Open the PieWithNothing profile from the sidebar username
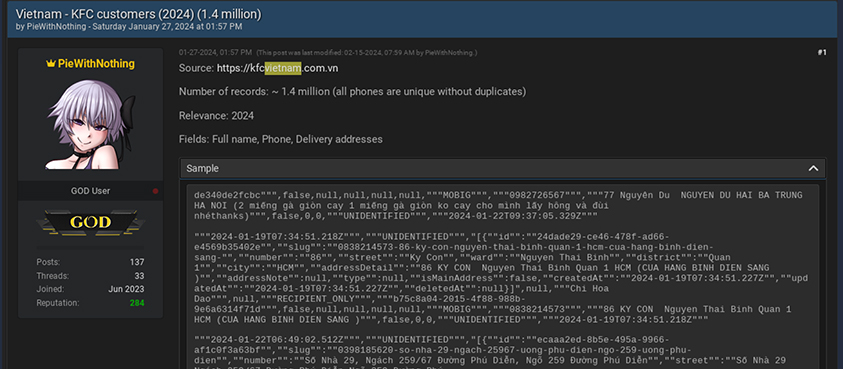 click(x=96, y=64)
